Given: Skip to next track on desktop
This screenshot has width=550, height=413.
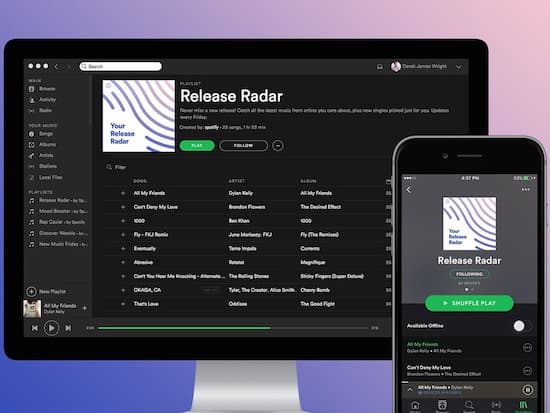Looking at the screenshot, I should coord(68,328).
